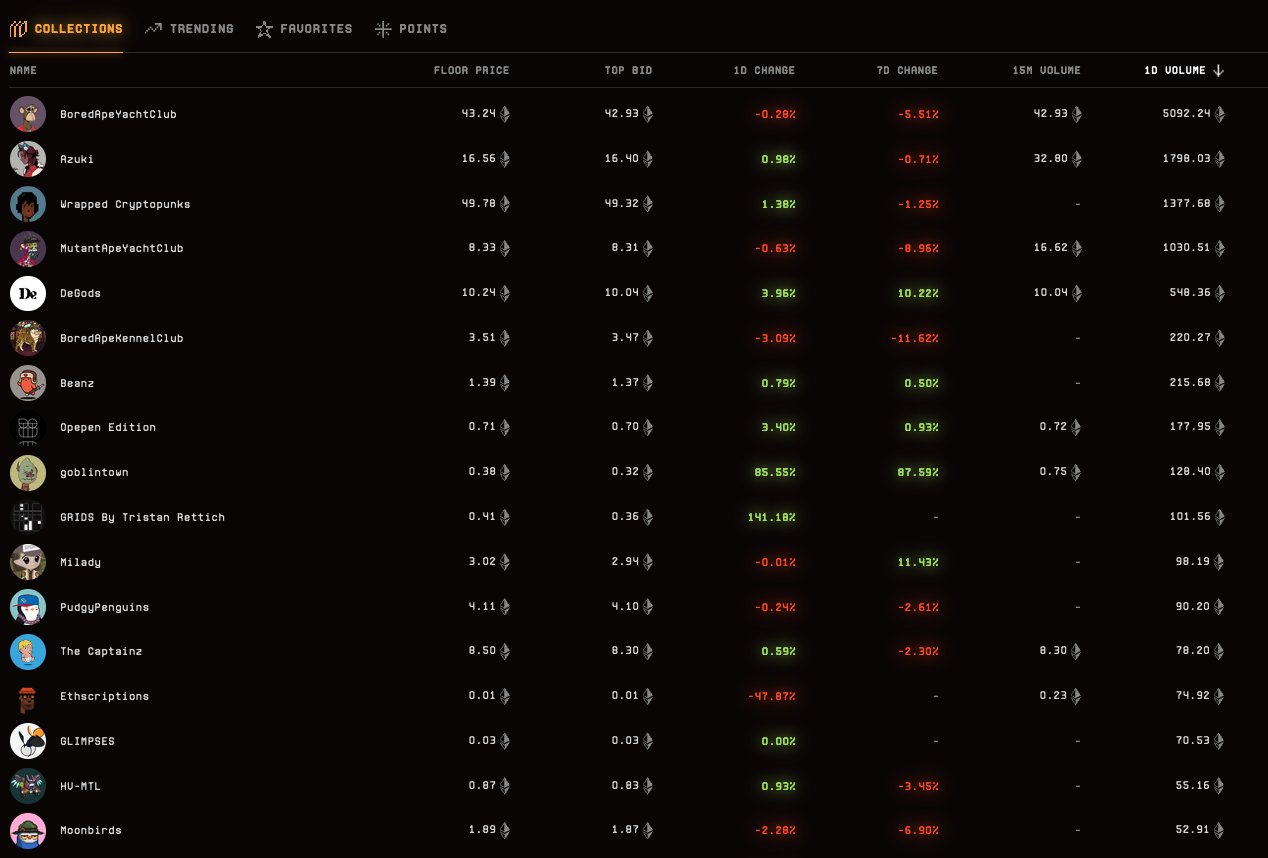Viewport: 1268px width, 858px height.
Task: Sort table by 1D Change column
Action: [x=763, y=71]
